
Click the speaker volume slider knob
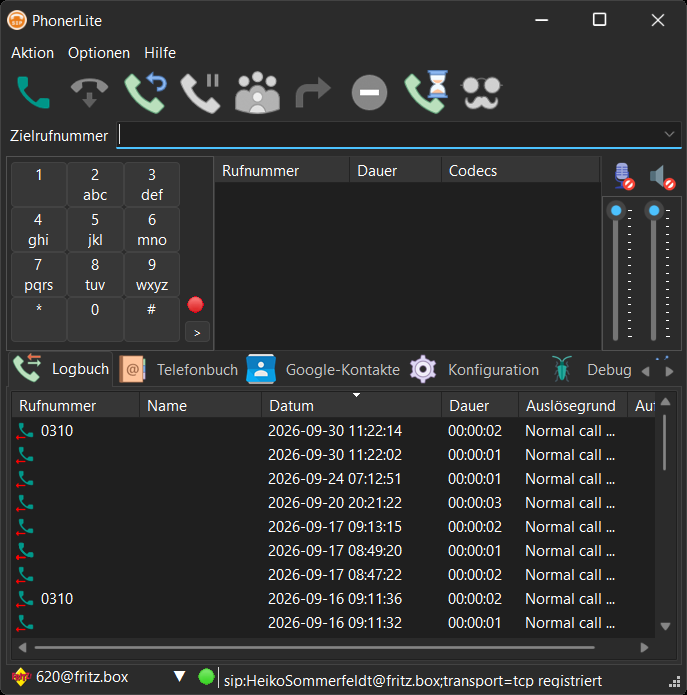point(654,211)
